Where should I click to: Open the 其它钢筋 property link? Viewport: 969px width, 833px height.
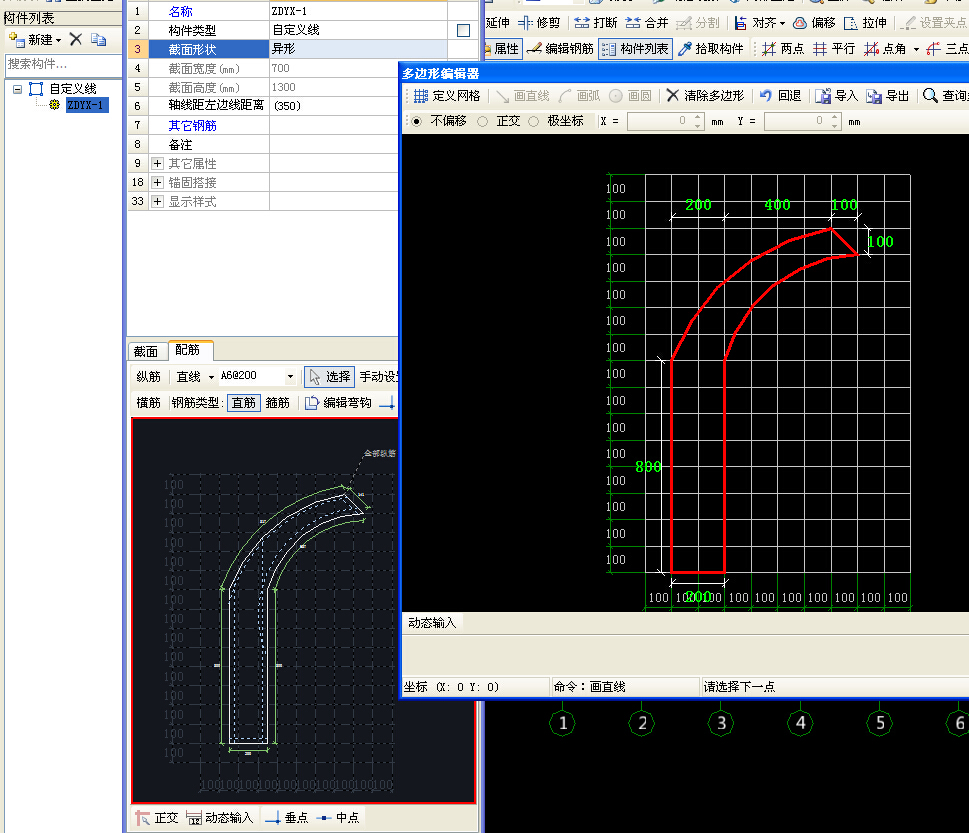click(192, 125)
